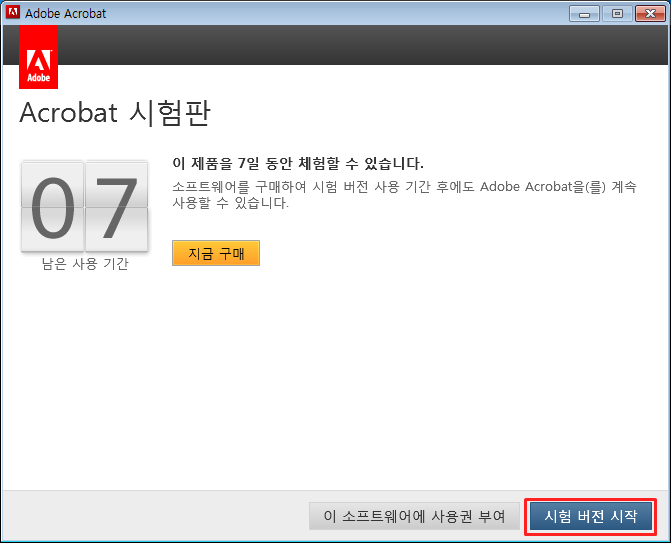Click the 'Acrobat 시험판' heading
This screenshot has width=671, height=543.
(x=115, y=113)
